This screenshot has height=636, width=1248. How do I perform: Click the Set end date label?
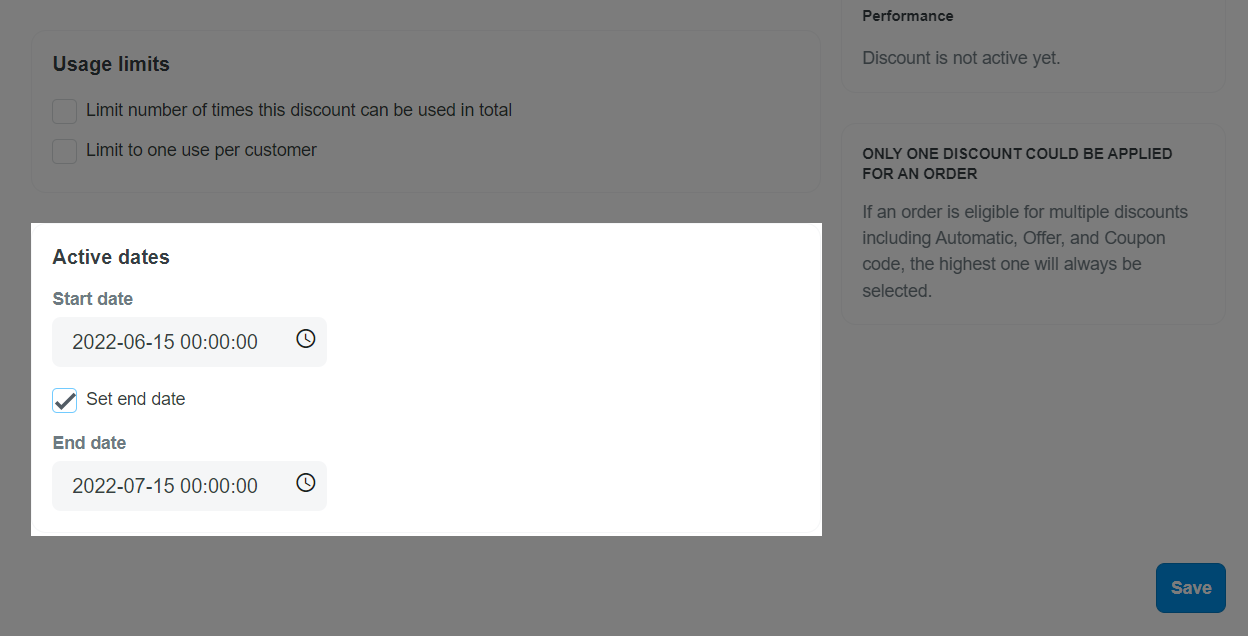pos(136,399)
